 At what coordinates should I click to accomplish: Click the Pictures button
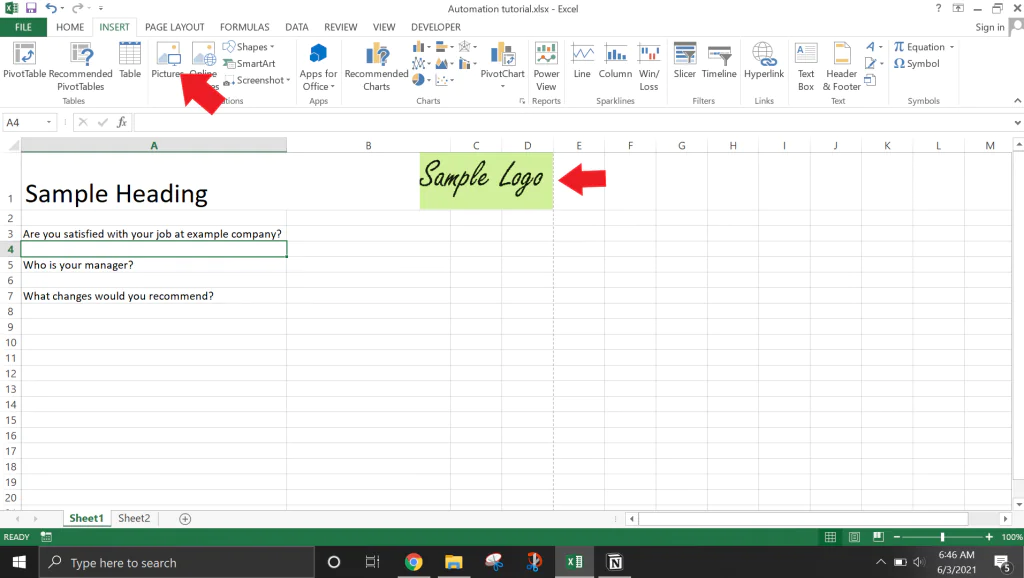pyautogui.click(x=167, y=60)
